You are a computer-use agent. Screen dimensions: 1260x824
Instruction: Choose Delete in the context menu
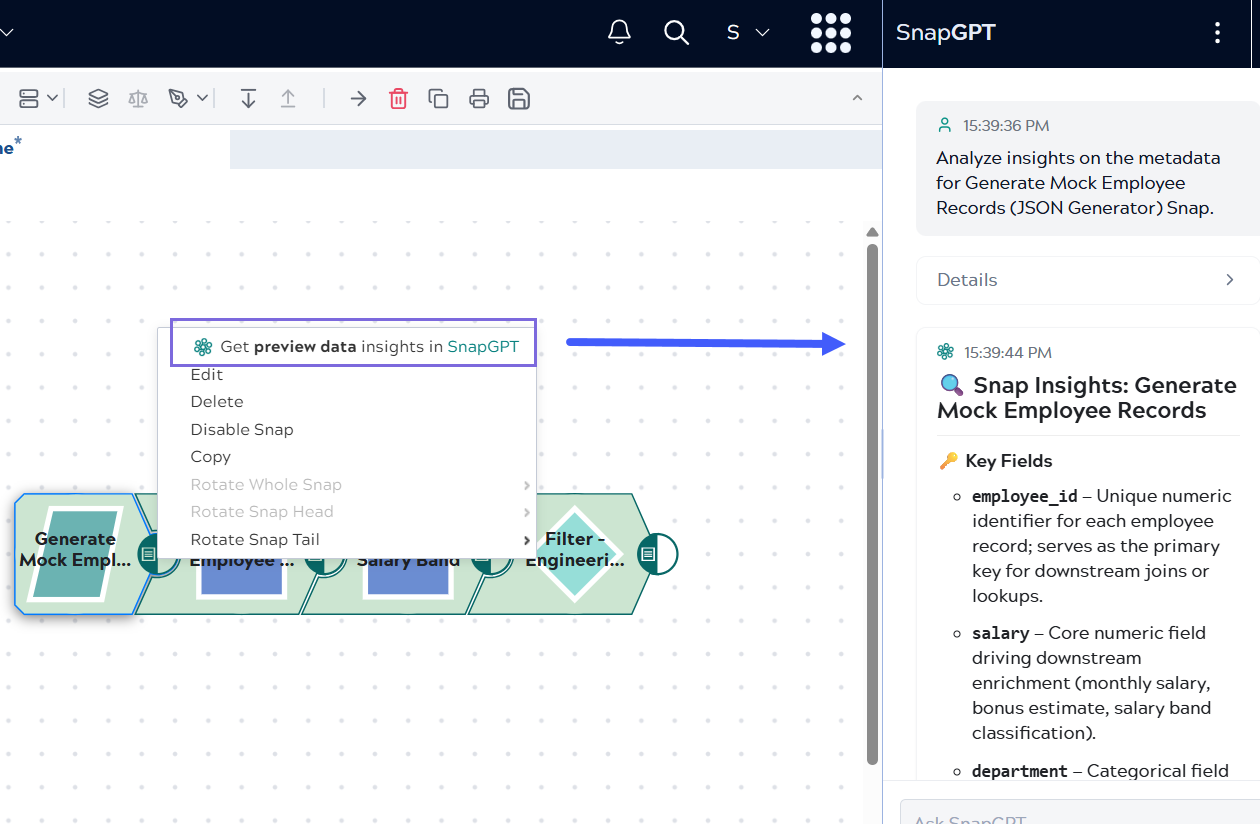[217, 401]
